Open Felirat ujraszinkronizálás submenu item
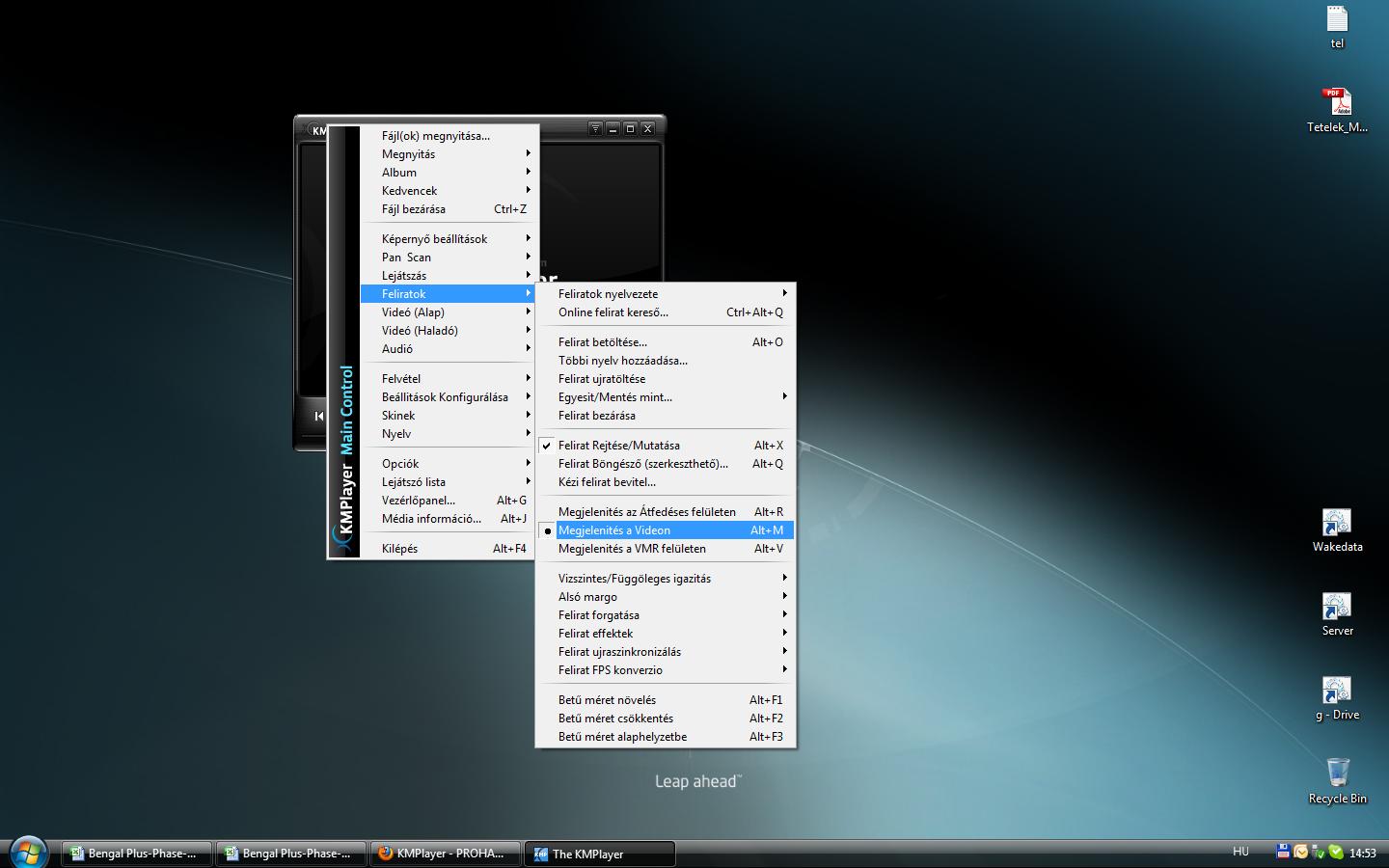Image resolution: width=1389 pixels, height=868 pixels. [x=666, y=652]
